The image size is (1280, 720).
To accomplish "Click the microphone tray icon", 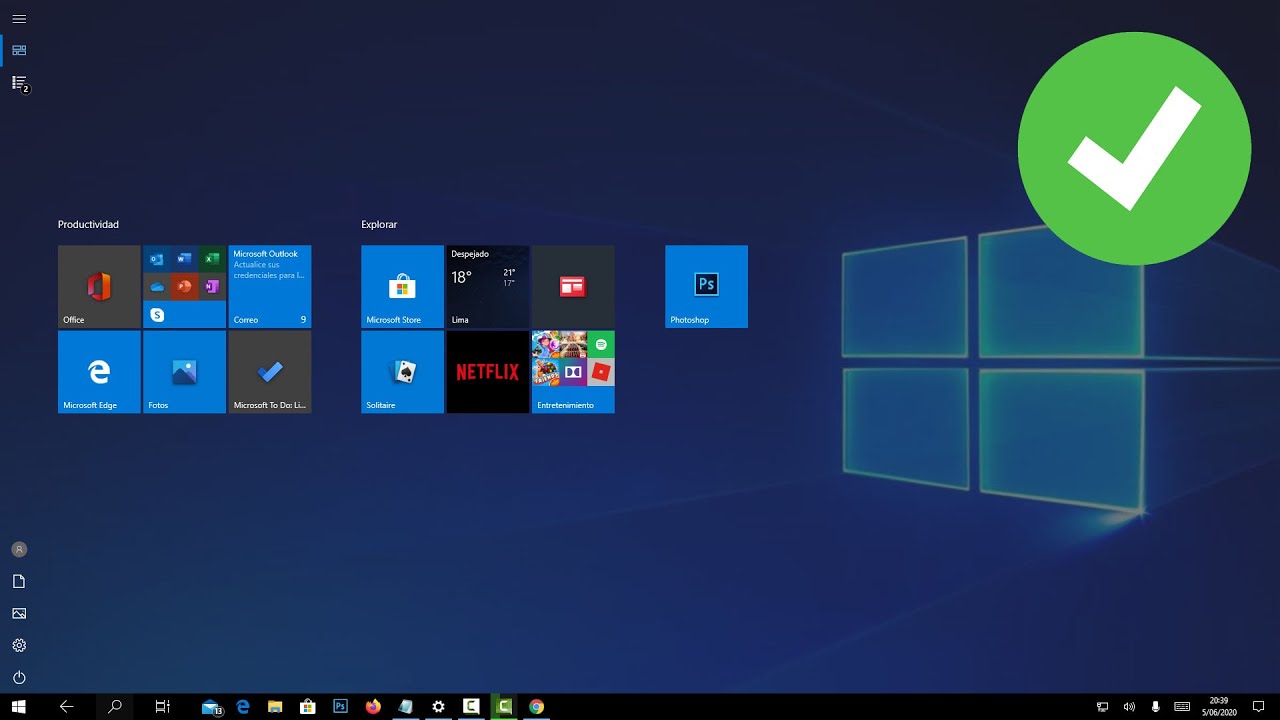I will 1156,707.
